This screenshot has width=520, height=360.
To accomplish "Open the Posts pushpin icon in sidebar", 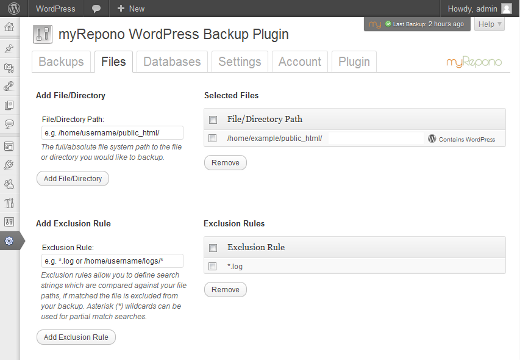I will [x=9, y=49].
